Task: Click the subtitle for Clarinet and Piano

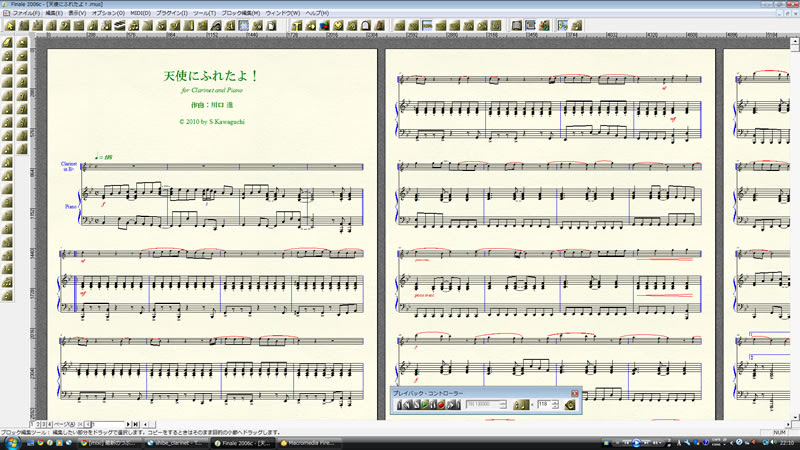Action: (212, 90)
